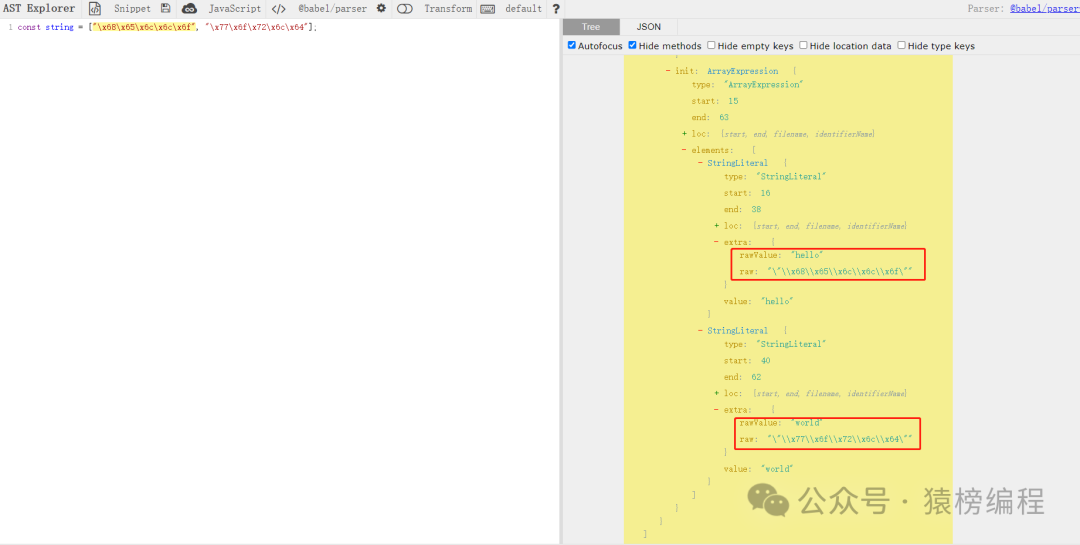This screenshot has height=545, width=1080.
Task: Open the JavaScript language menu
Action: coord(235,9)
